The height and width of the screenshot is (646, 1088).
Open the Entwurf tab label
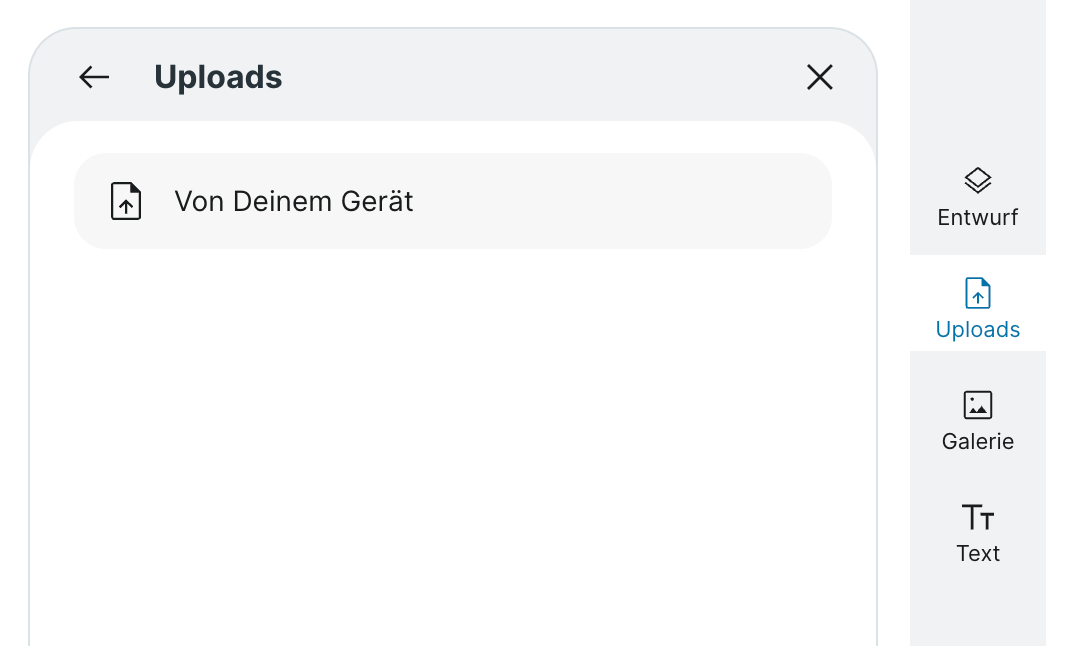coord(978,217)
